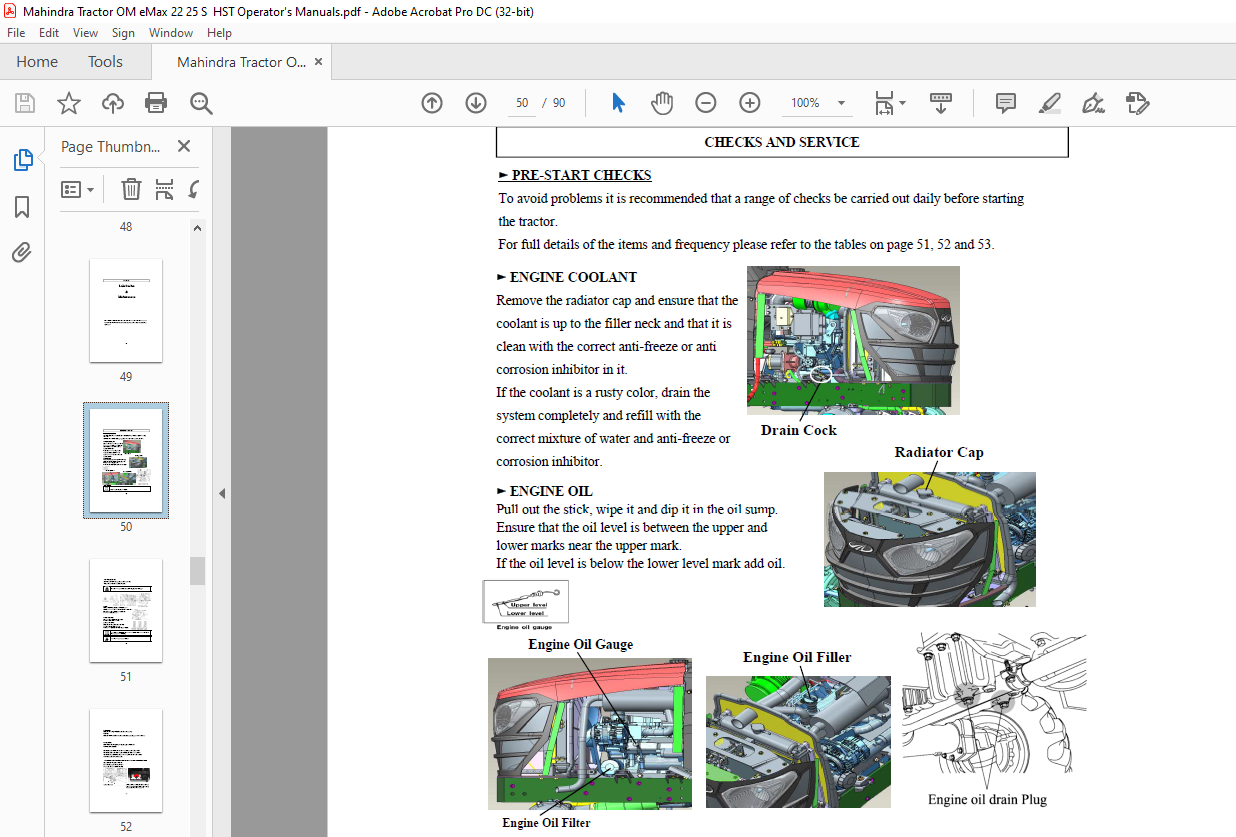Open the Bookmarks panel
The height and width of the screenshot is (837, 1236).
coord(22,207)
